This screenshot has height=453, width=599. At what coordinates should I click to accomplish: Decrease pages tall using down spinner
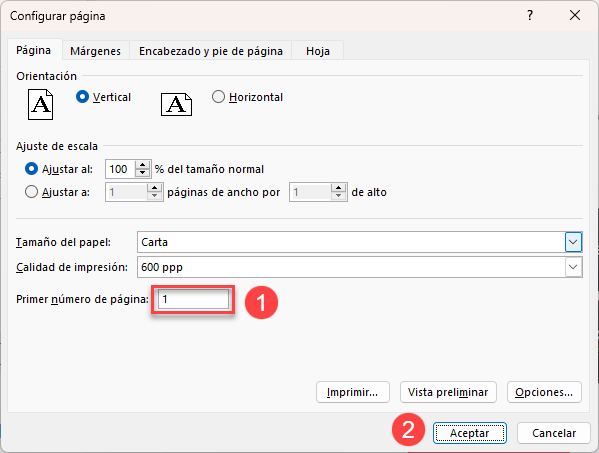(338, 196)
